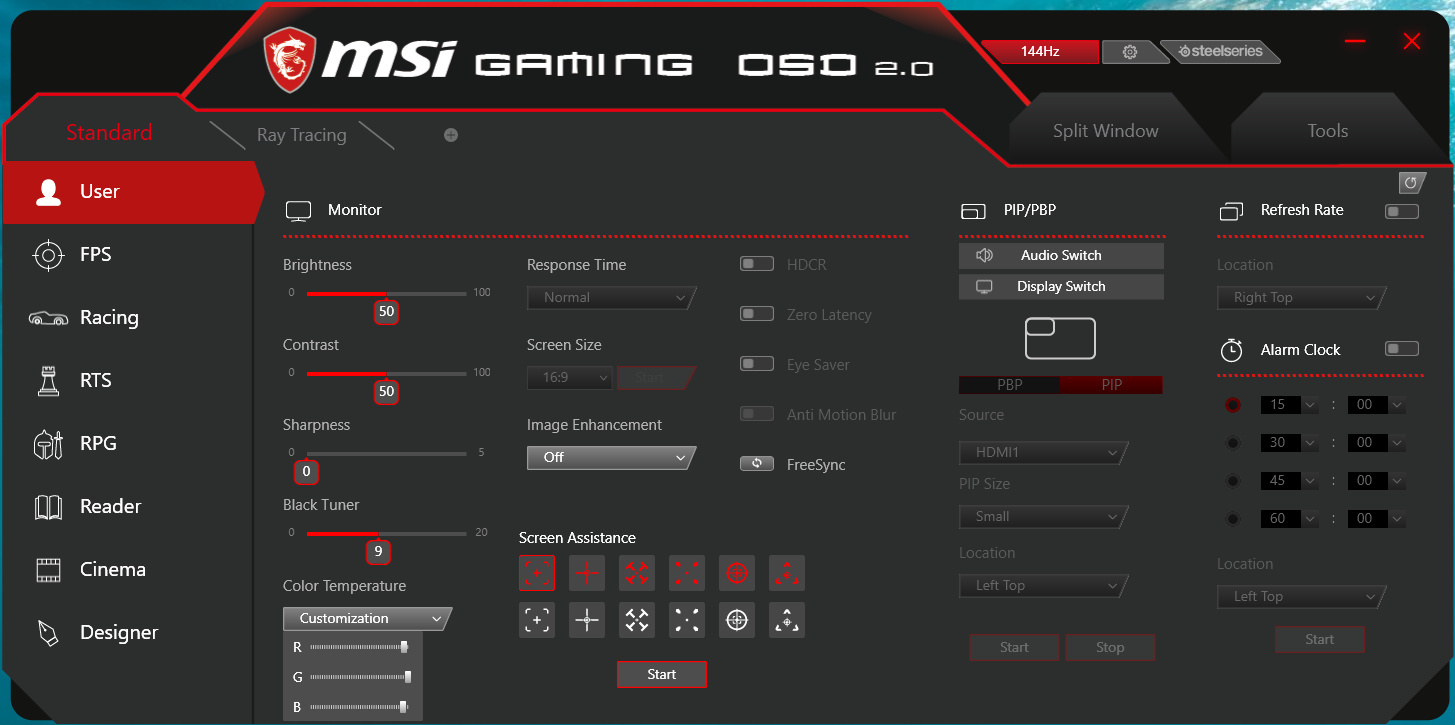
Task: Toggle the Anti Motion Blur switch
Action: pyautogui.click(x=757, y=414)
